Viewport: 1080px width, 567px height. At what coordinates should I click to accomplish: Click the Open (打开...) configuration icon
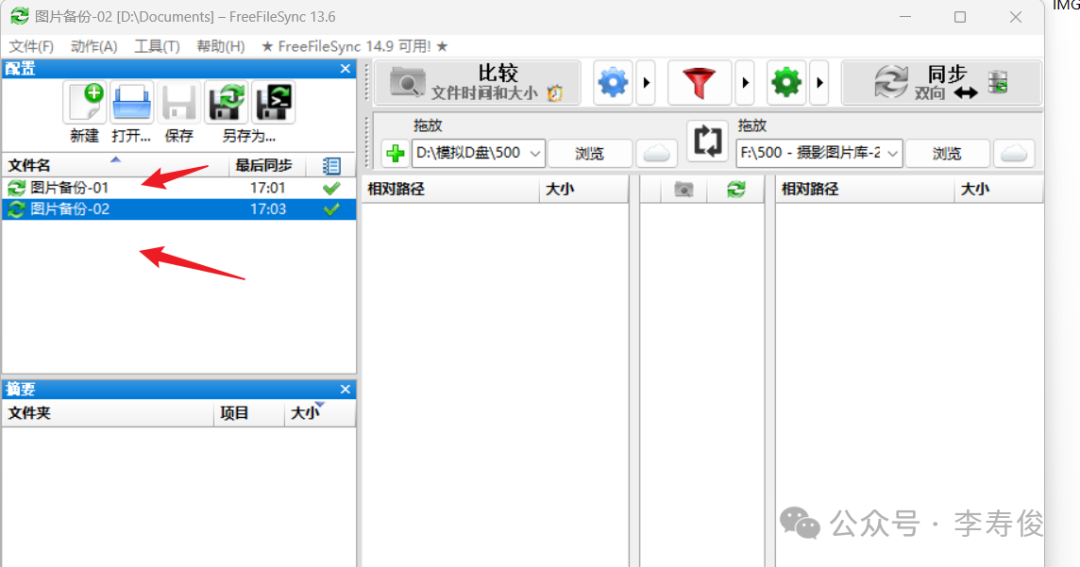pyautogui.click(x=132, y=103)
